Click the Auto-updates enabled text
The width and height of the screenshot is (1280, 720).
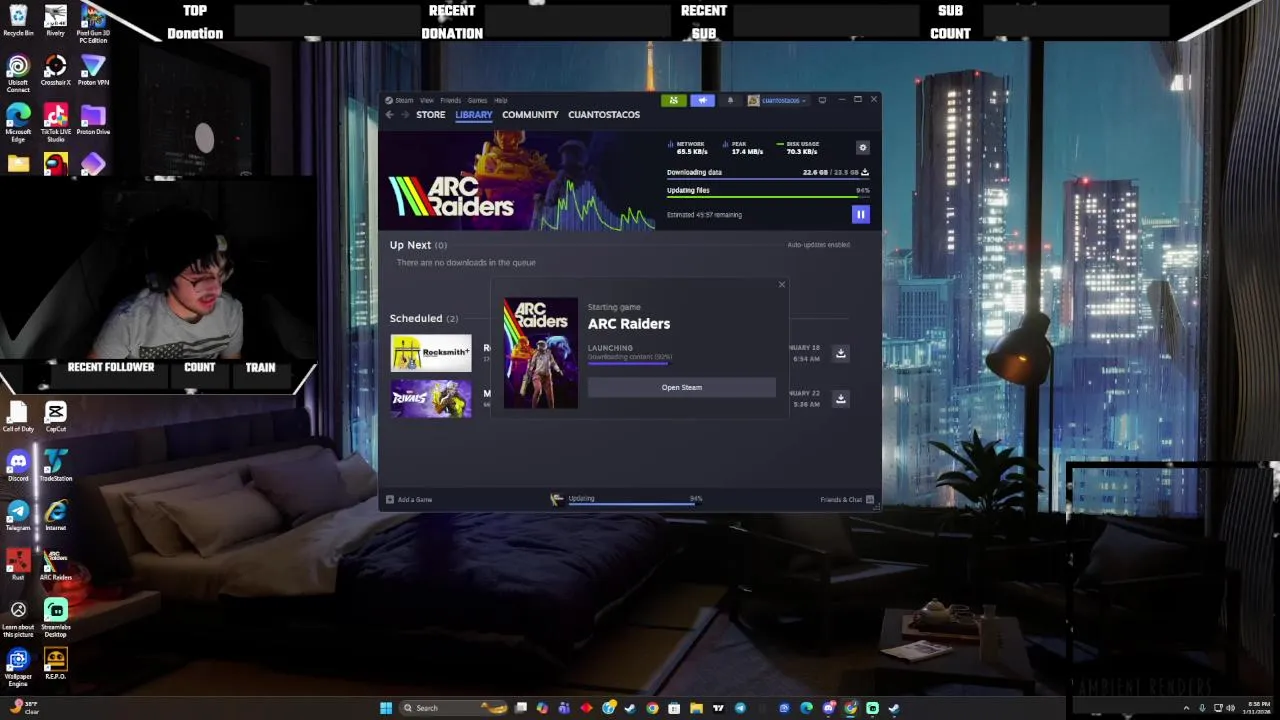[x=818, y=245]
